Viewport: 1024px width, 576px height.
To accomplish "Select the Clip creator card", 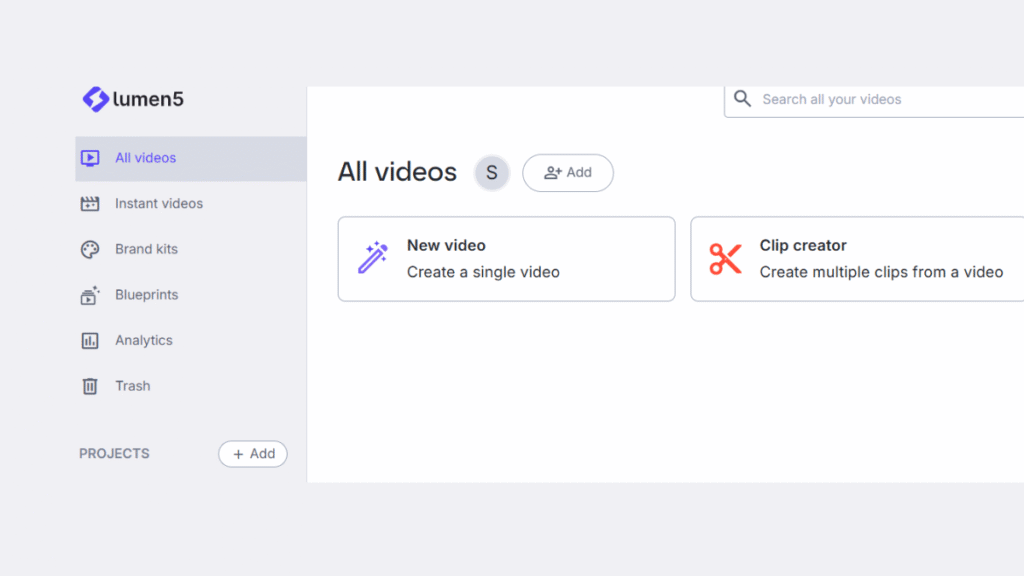I will coord(860,258).
